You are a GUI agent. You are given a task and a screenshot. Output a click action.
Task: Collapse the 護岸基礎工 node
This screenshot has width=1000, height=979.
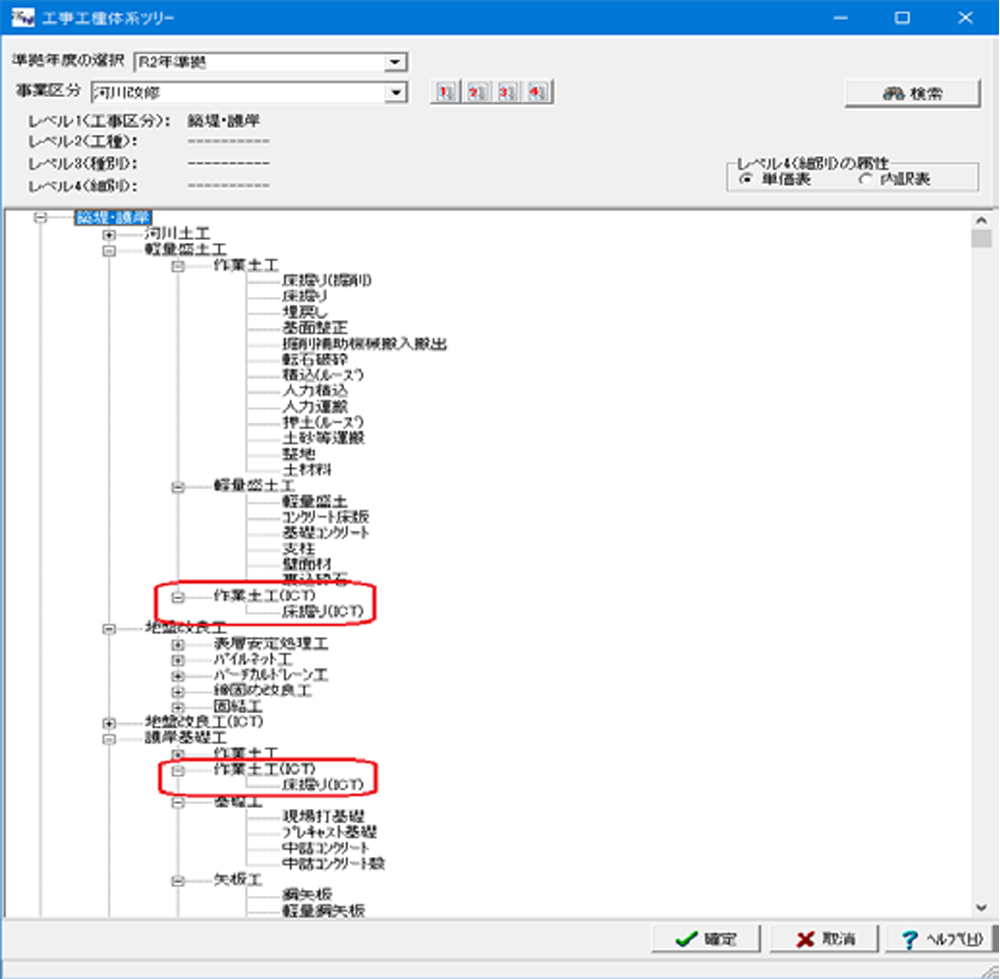(x=109, y=739)
